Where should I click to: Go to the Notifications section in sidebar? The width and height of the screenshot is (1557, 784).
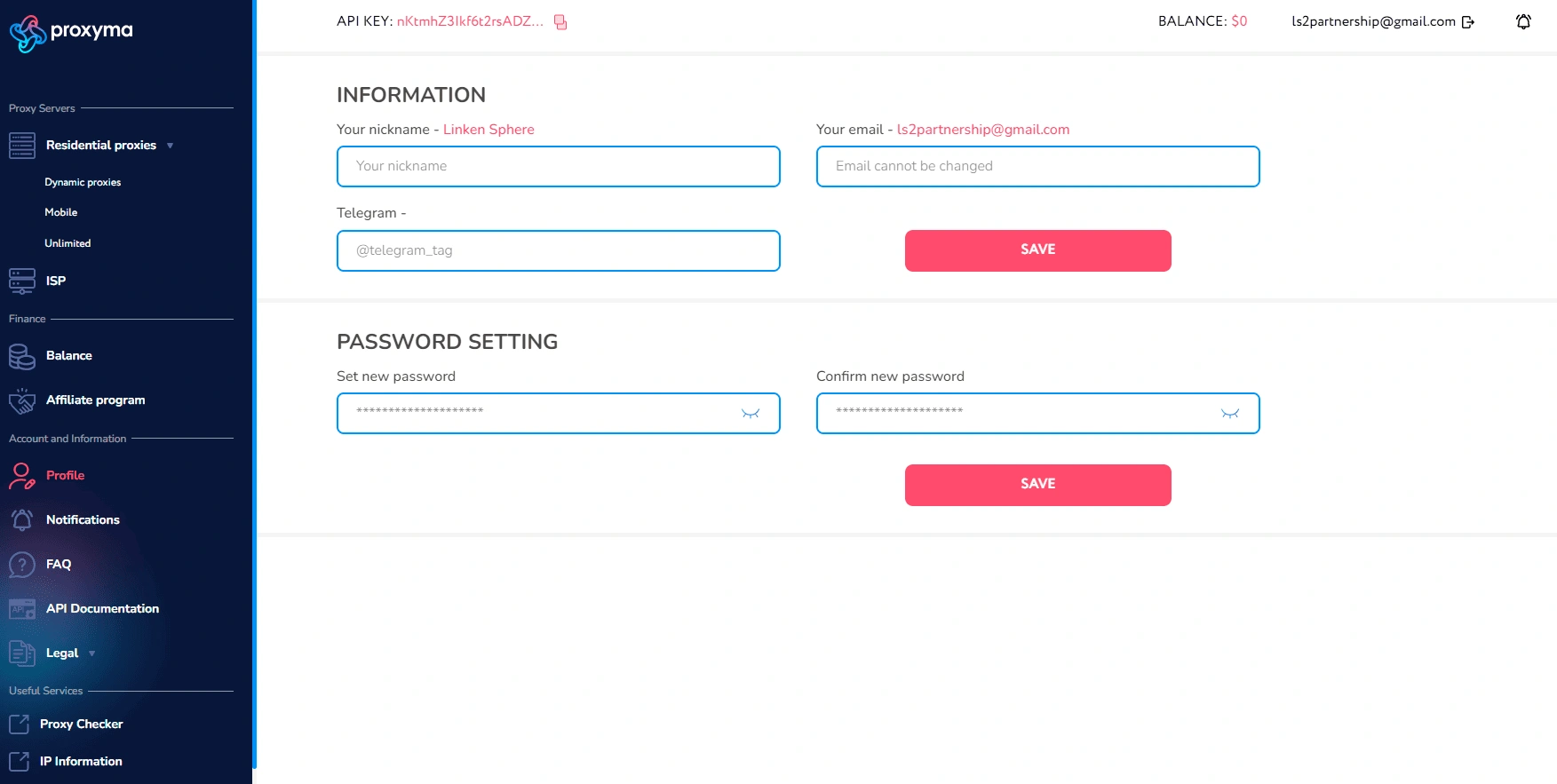click(x=83, y=520)
